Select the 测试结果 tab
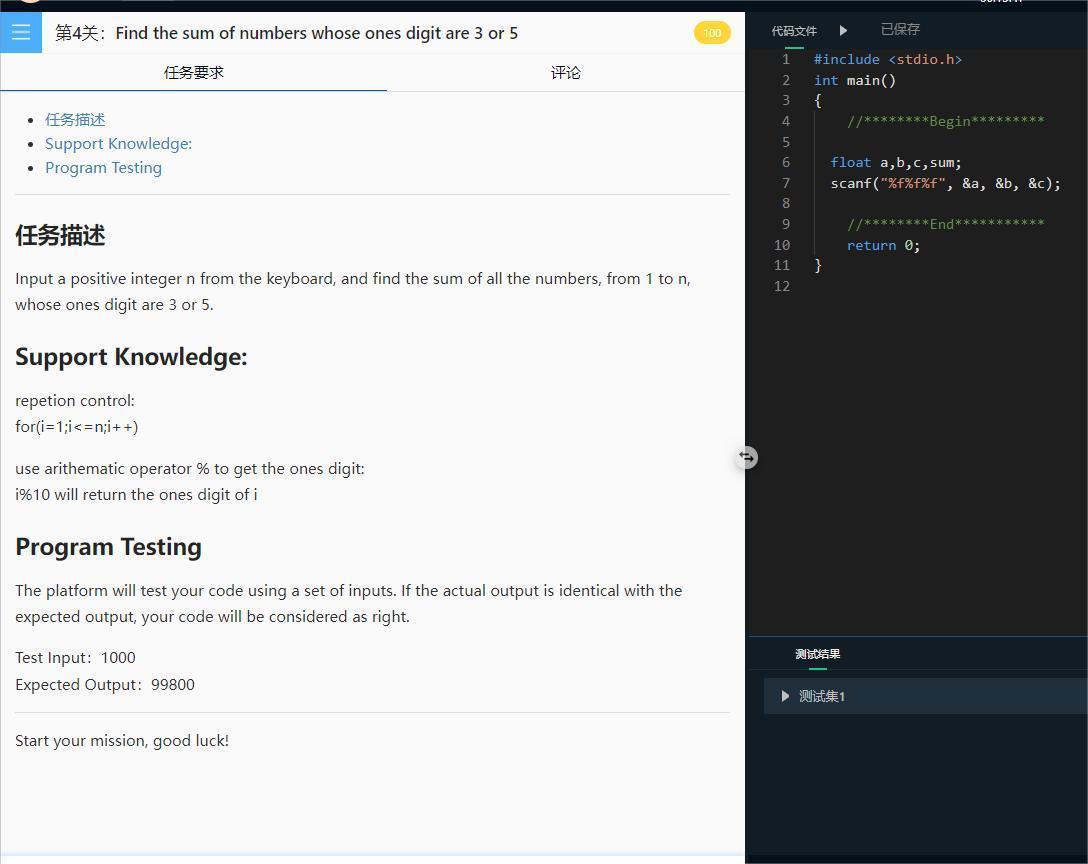Viewport: 1088px width, 864px height. [817, 654]
